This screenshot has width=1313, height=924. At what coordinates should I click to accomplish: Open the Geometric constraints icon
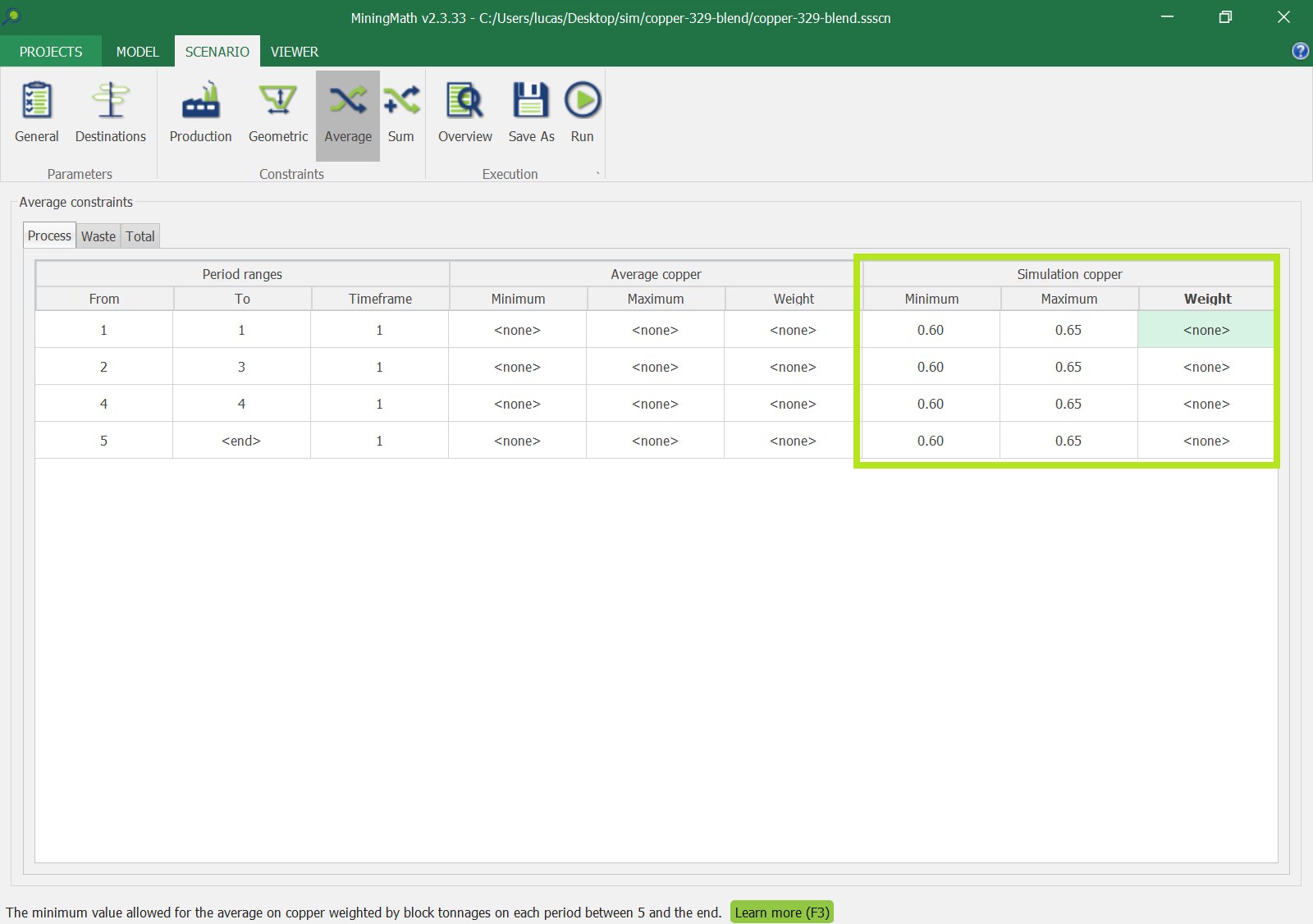click(278, 112)
